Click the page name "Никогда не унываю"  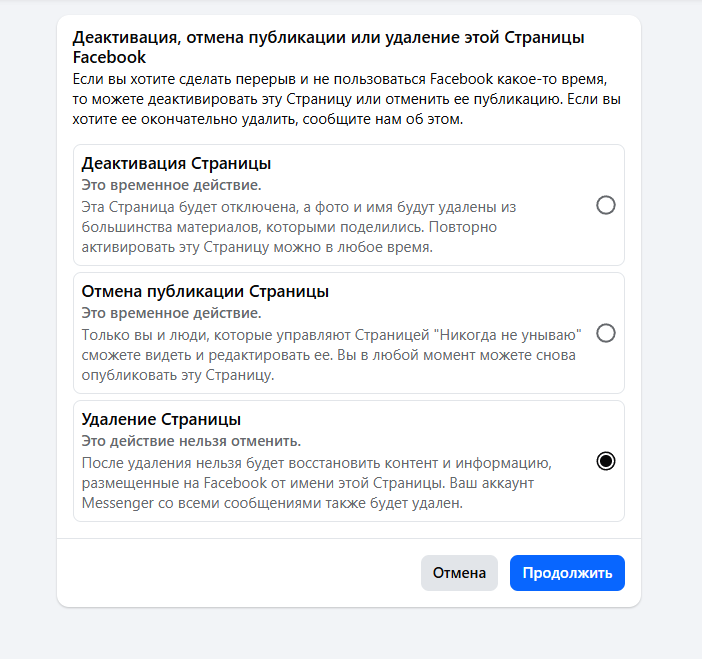coord(506,334)
